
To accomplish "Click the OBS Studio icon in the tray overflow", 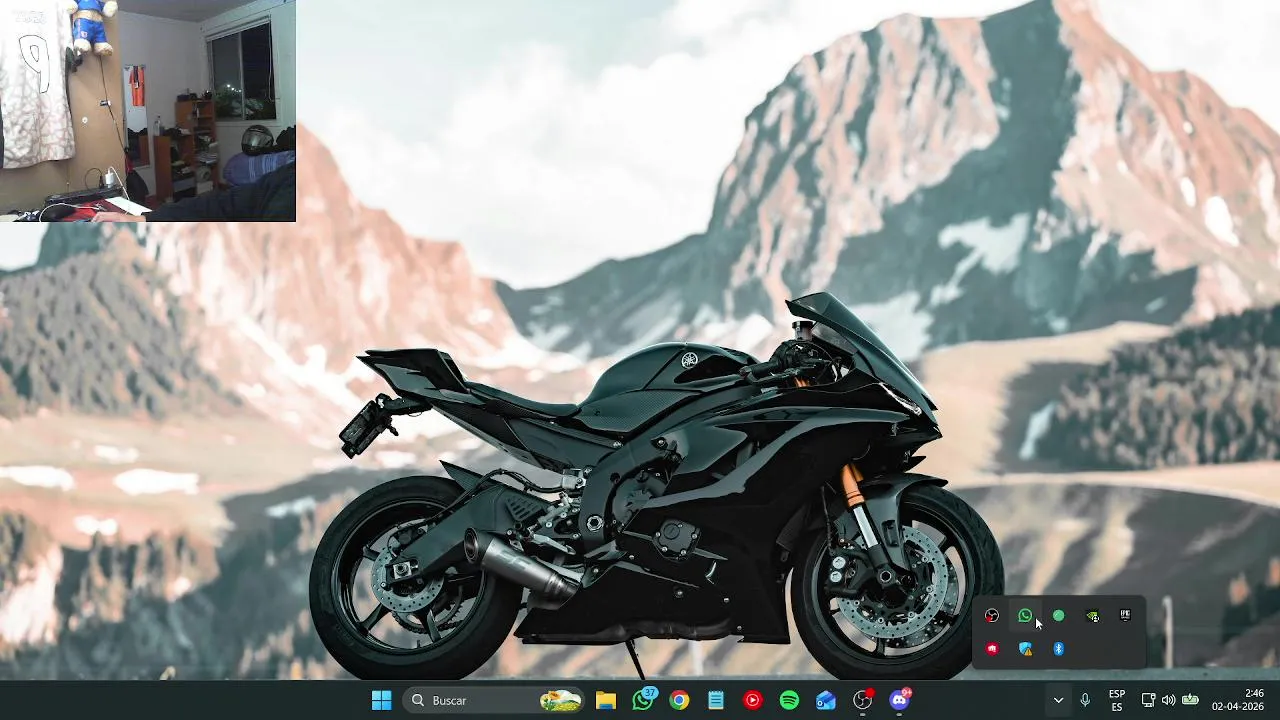I will click(x=992, y=616).
